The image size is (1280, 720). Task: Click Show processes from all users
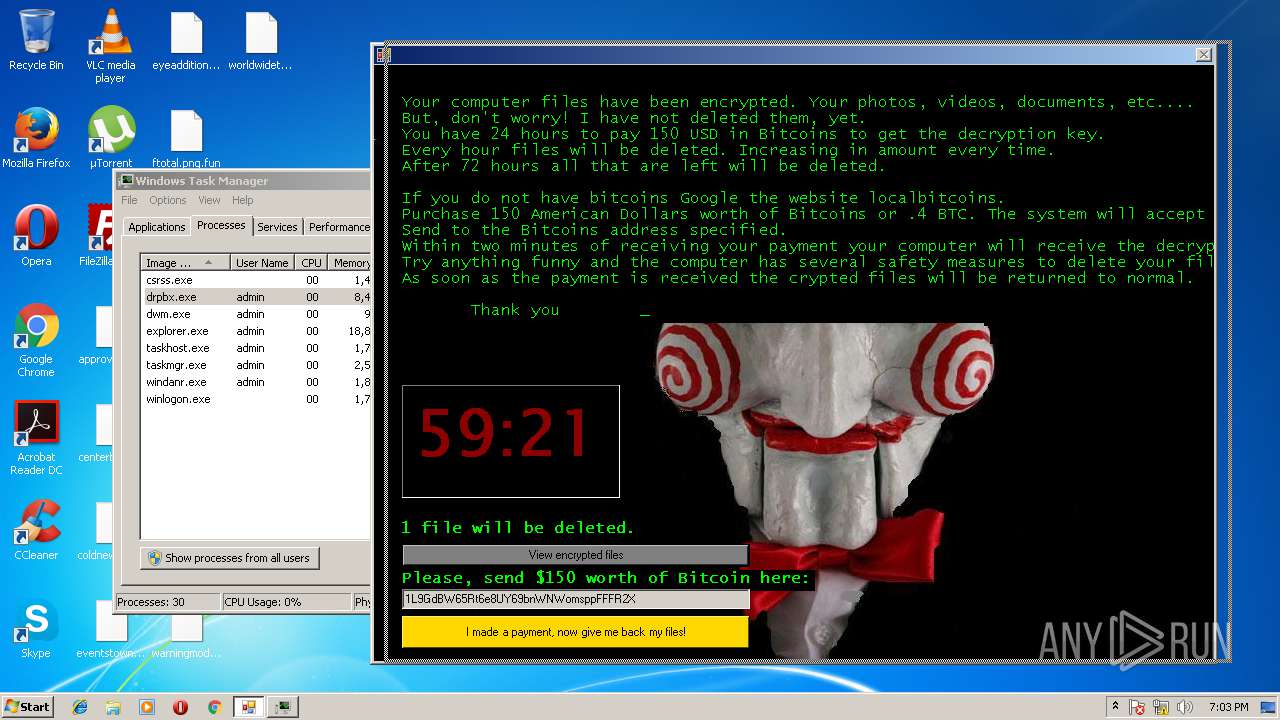click(230, 558)
